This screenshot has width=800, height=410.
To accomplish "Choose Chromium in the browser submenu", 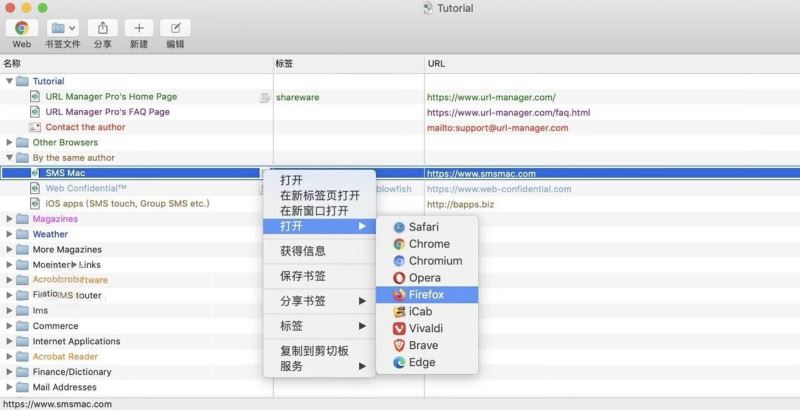I will tap(427, 261).
